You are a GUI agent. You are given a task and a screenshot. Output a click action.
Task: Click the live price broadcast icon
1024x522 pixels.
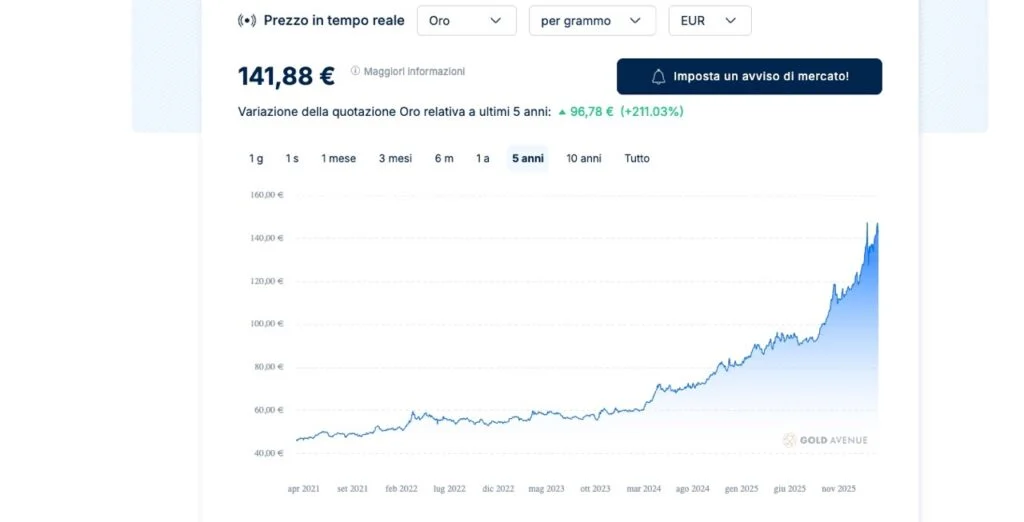coord(246,21)
